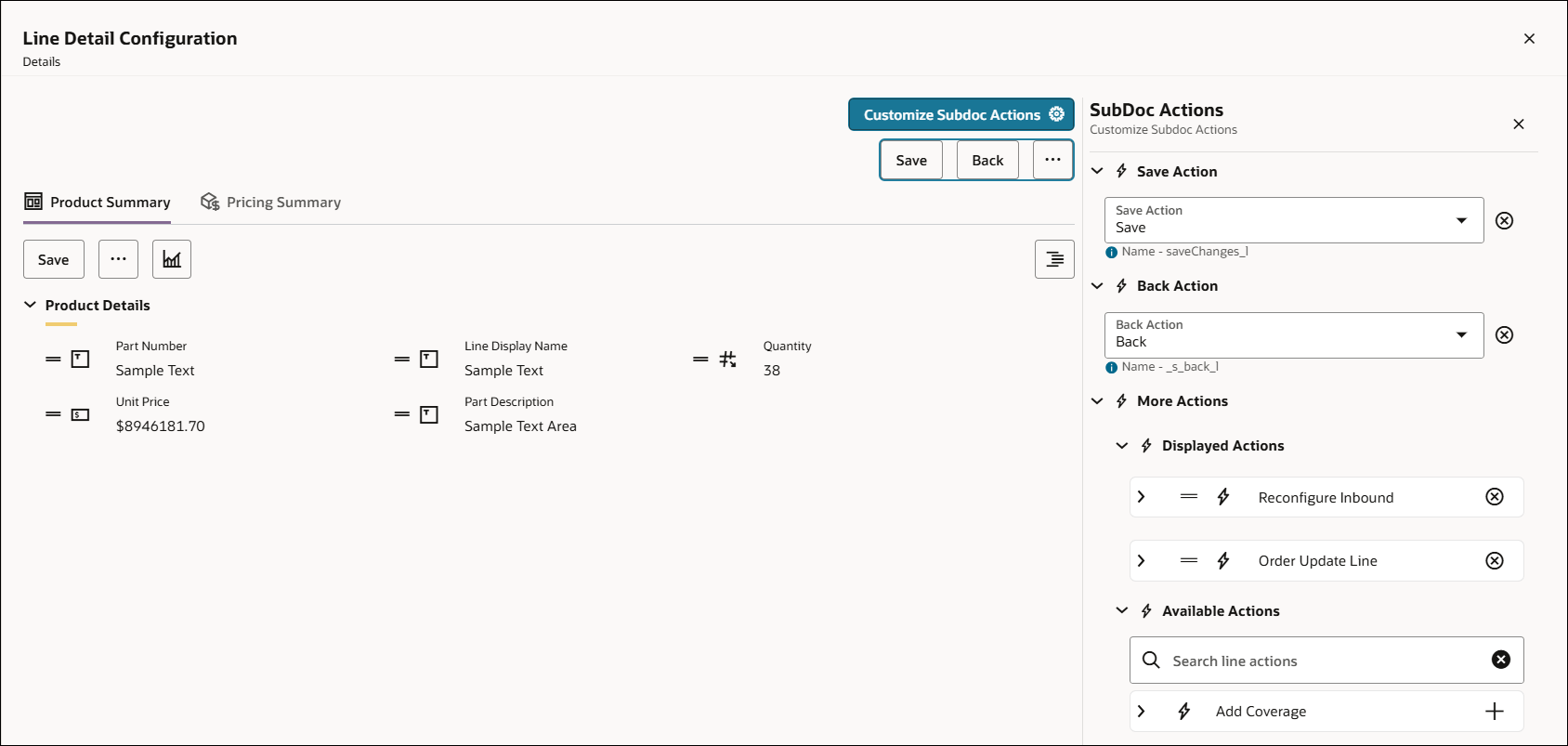Click the Sample Text Area value
The height and width of the screenshot is (746, 1568).
point(520,425)
